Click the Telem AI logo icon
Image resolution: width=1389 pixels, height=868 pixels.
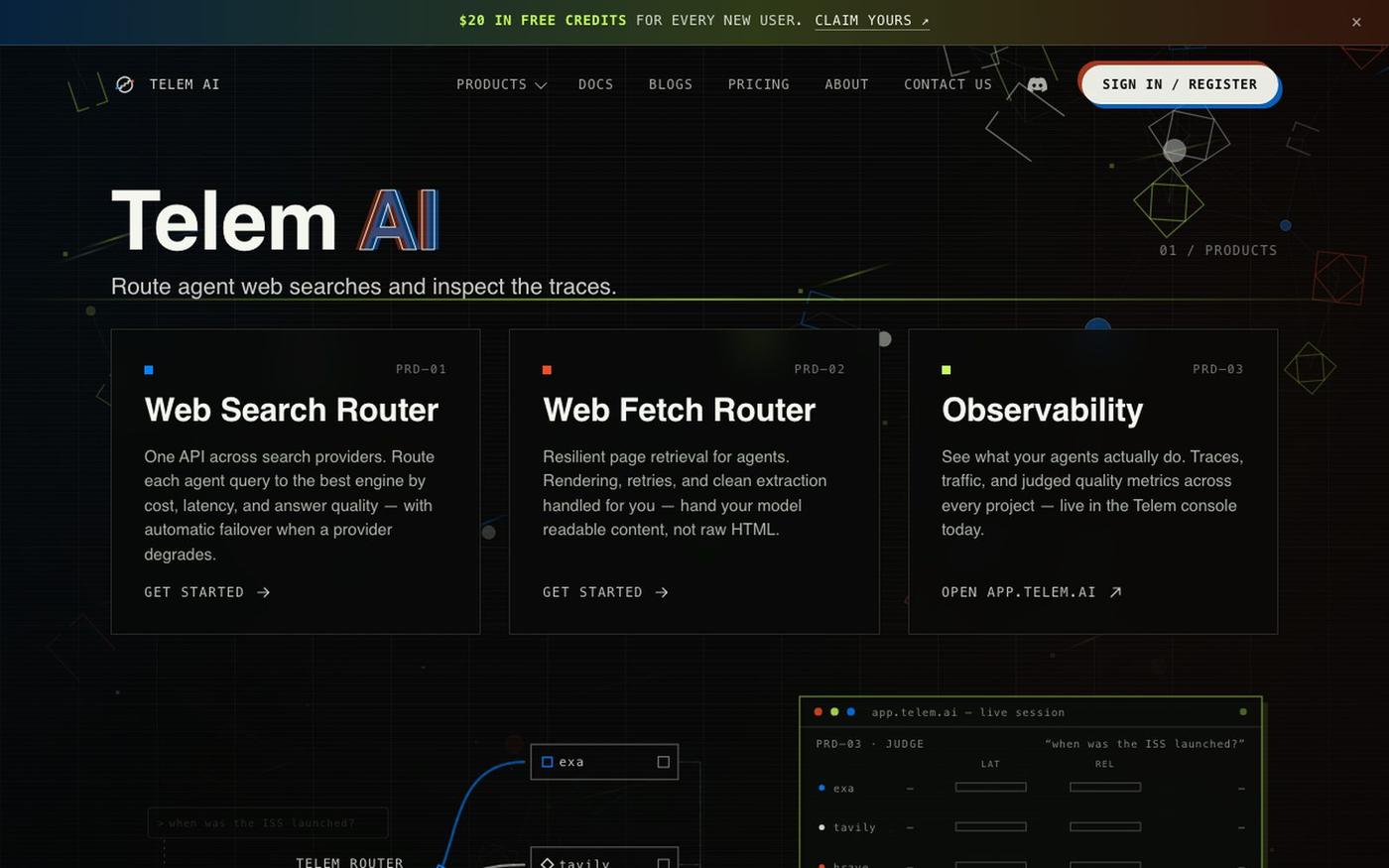pos(125,84)
